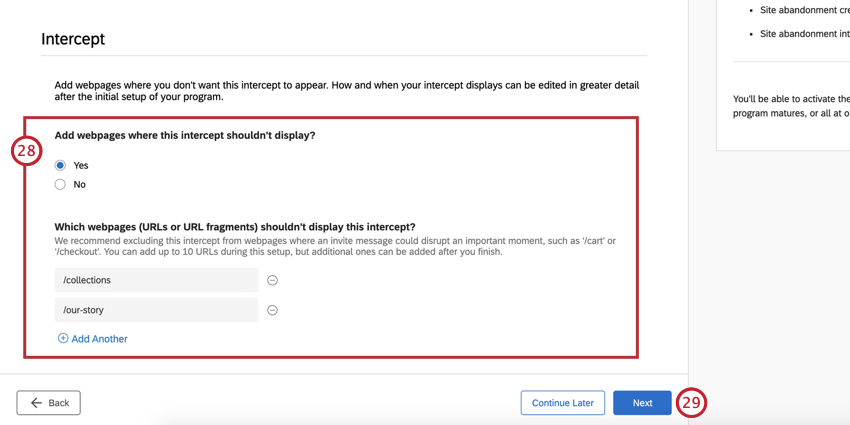This screenshot has height=425, width=850.
Task: Go back with the Back button
Action: 49,403
